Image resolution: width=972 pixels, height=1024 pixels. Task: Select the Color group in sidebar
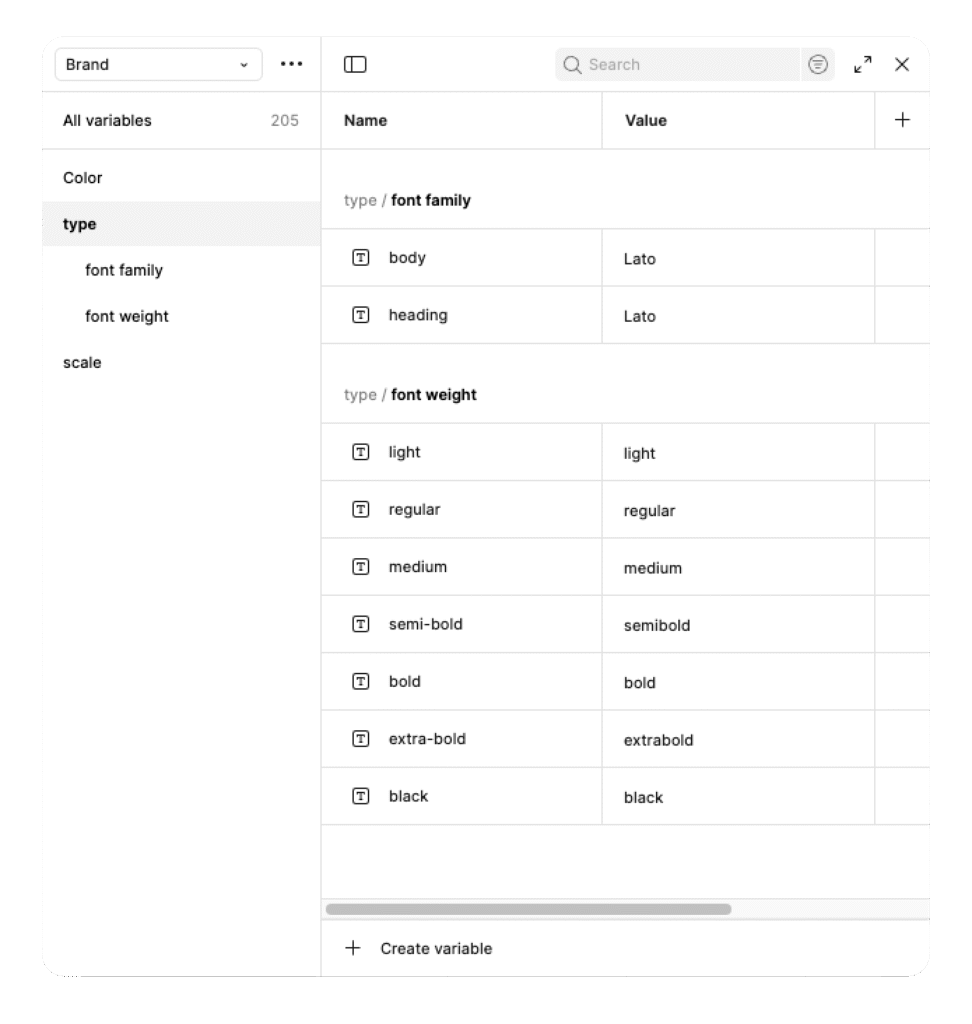83,178
